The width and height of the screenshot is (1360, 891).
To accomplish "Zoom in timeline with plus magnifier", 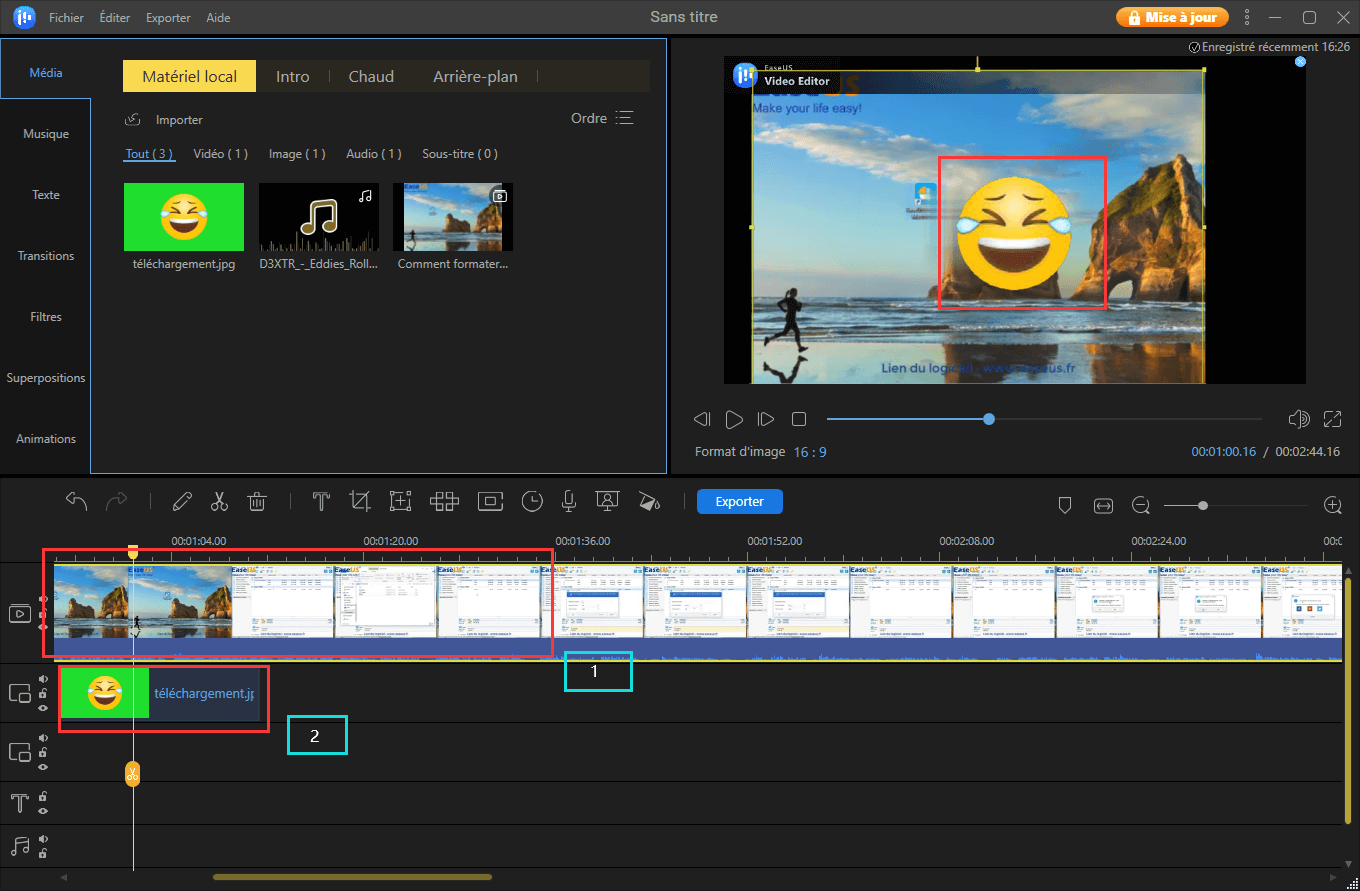I will click(x=1332, y=506).
